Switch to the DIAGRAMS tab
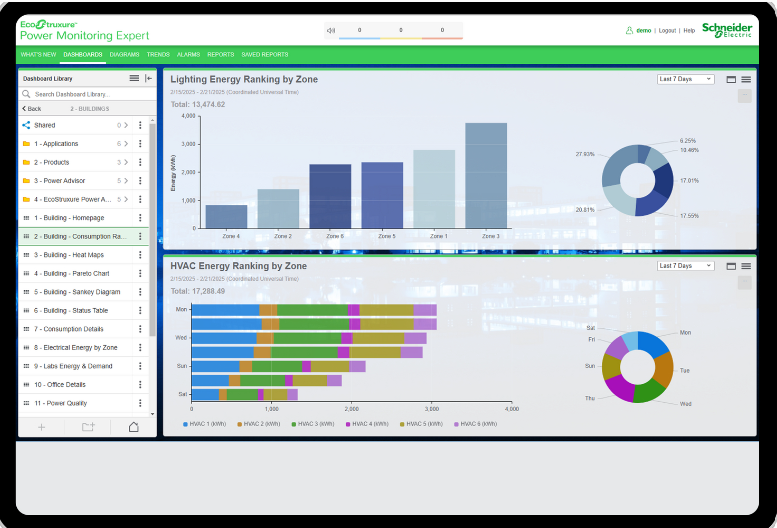The height and width of the screenshot is (528, 777). coord(124,54)
